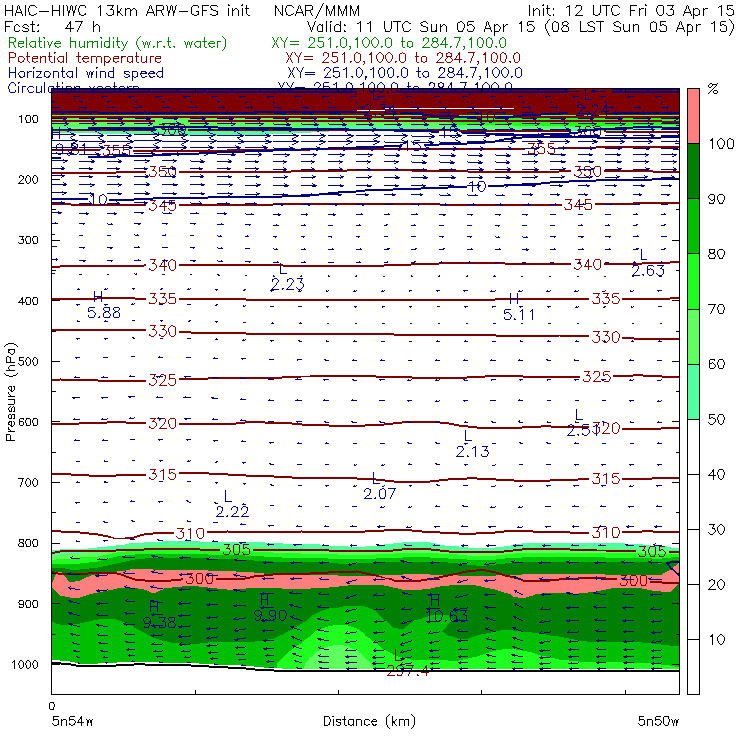Click the '5n54w' start coordinate label
This screenshot has height=740, width=740.
click(73, 721)
